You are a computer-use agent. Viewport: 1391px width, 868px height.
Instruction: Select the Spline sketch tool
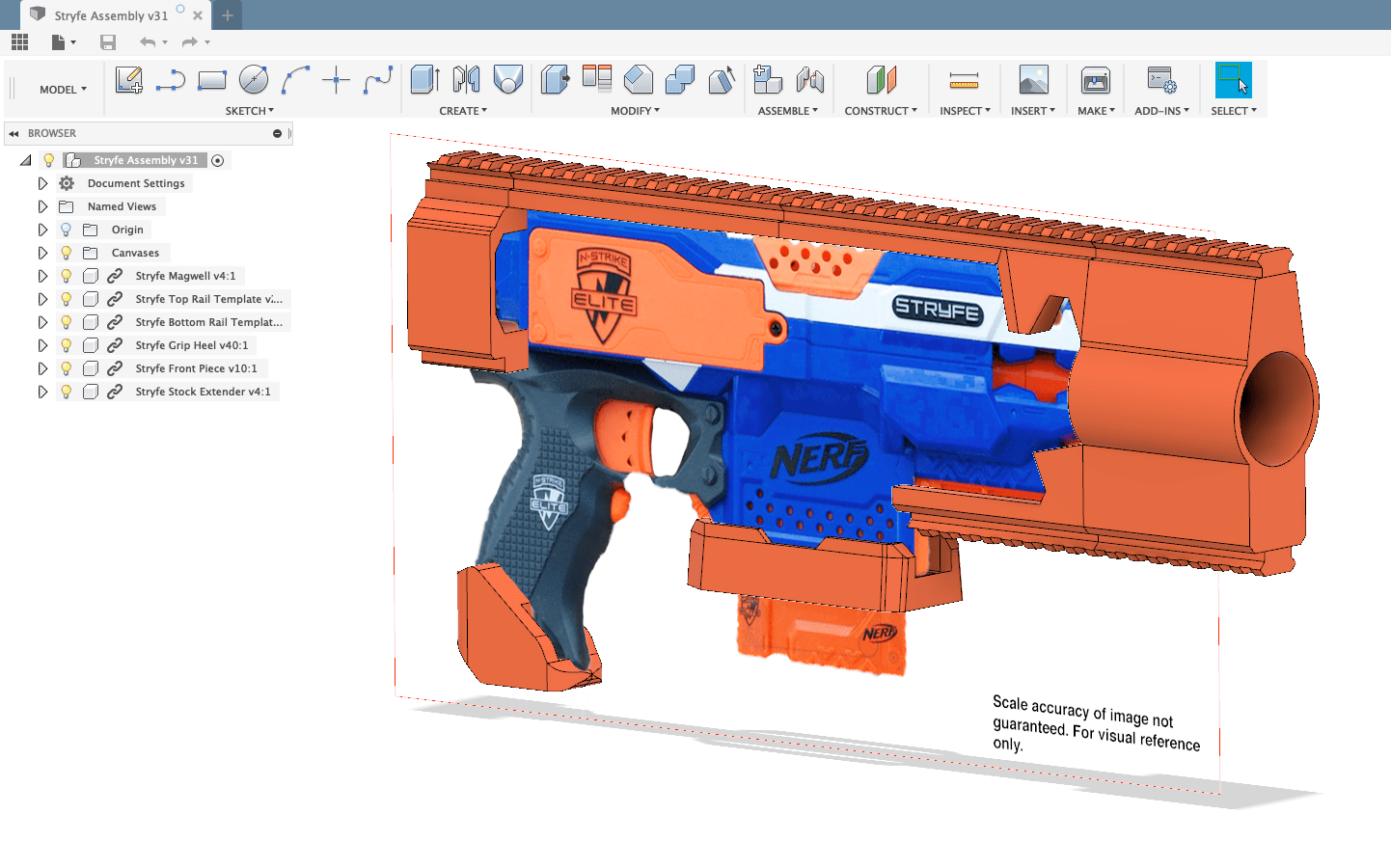pyautogui.click(x=378, y=80)
